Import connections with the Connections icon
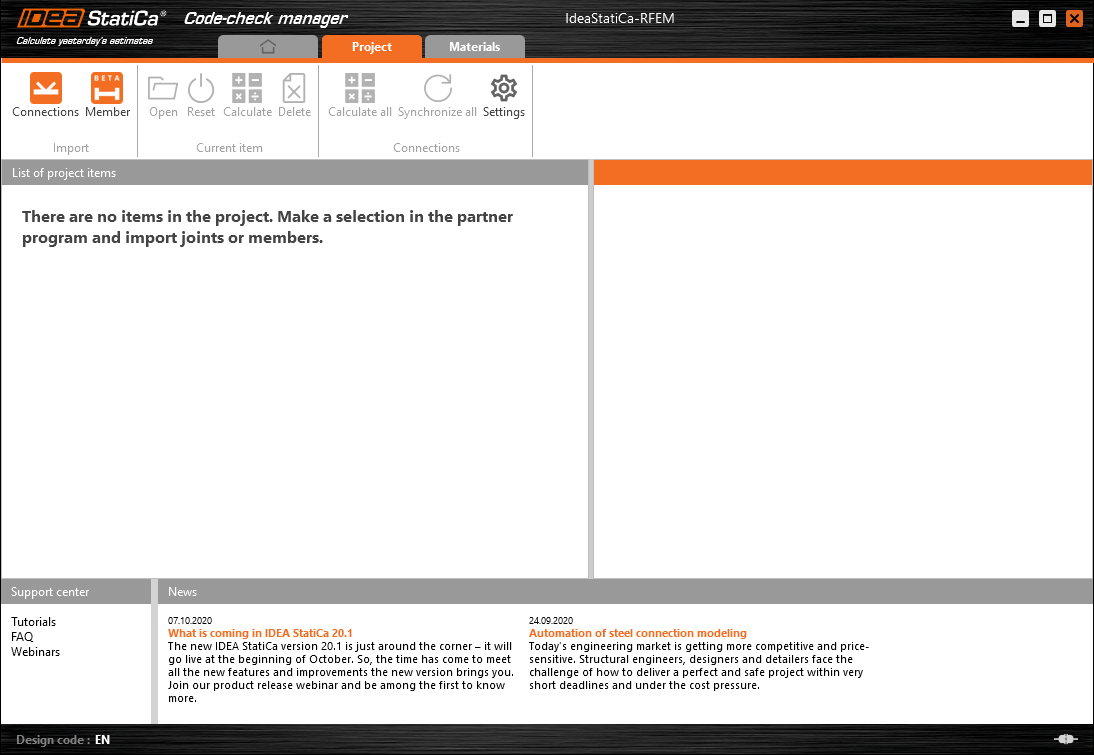The height and width of the screenshot is (755, 1094). 45,95
